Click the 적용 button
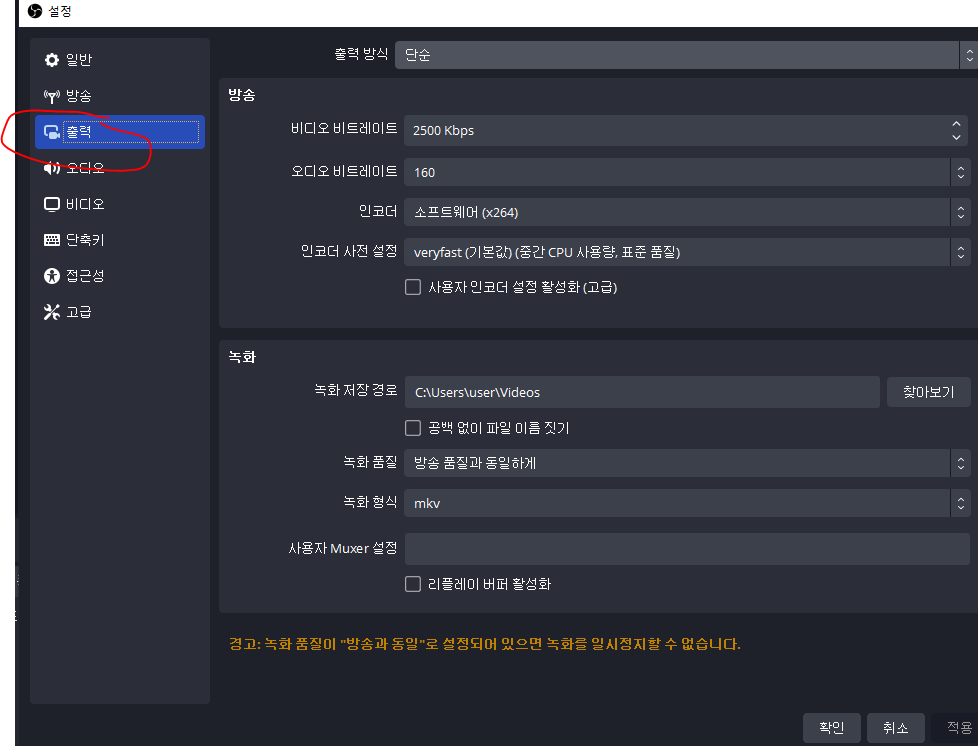The image size is (978, 746). point(958,728)
